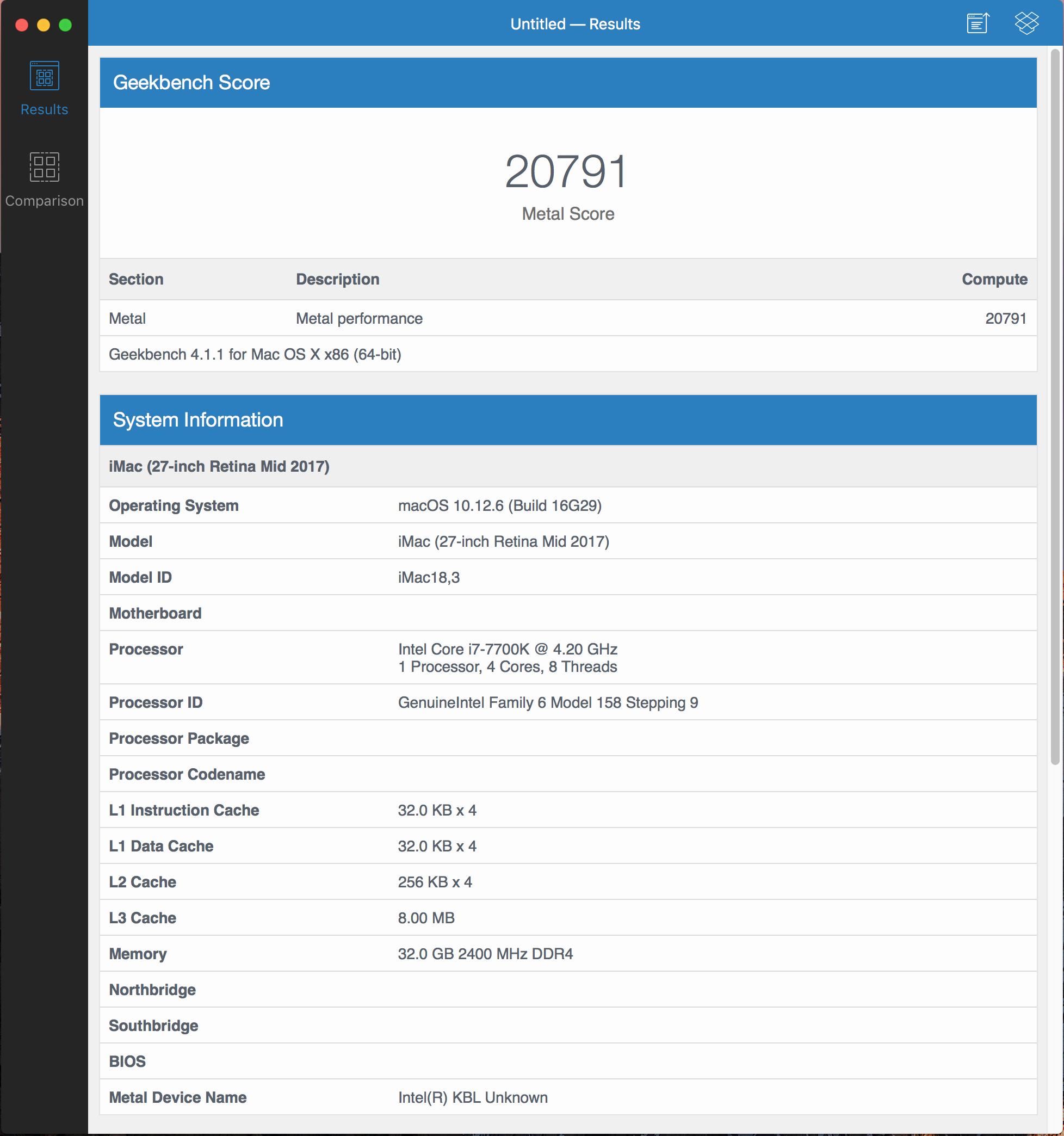1064x1136 pixels.
Task: Click the yellow minimize button
Action: 43,25
